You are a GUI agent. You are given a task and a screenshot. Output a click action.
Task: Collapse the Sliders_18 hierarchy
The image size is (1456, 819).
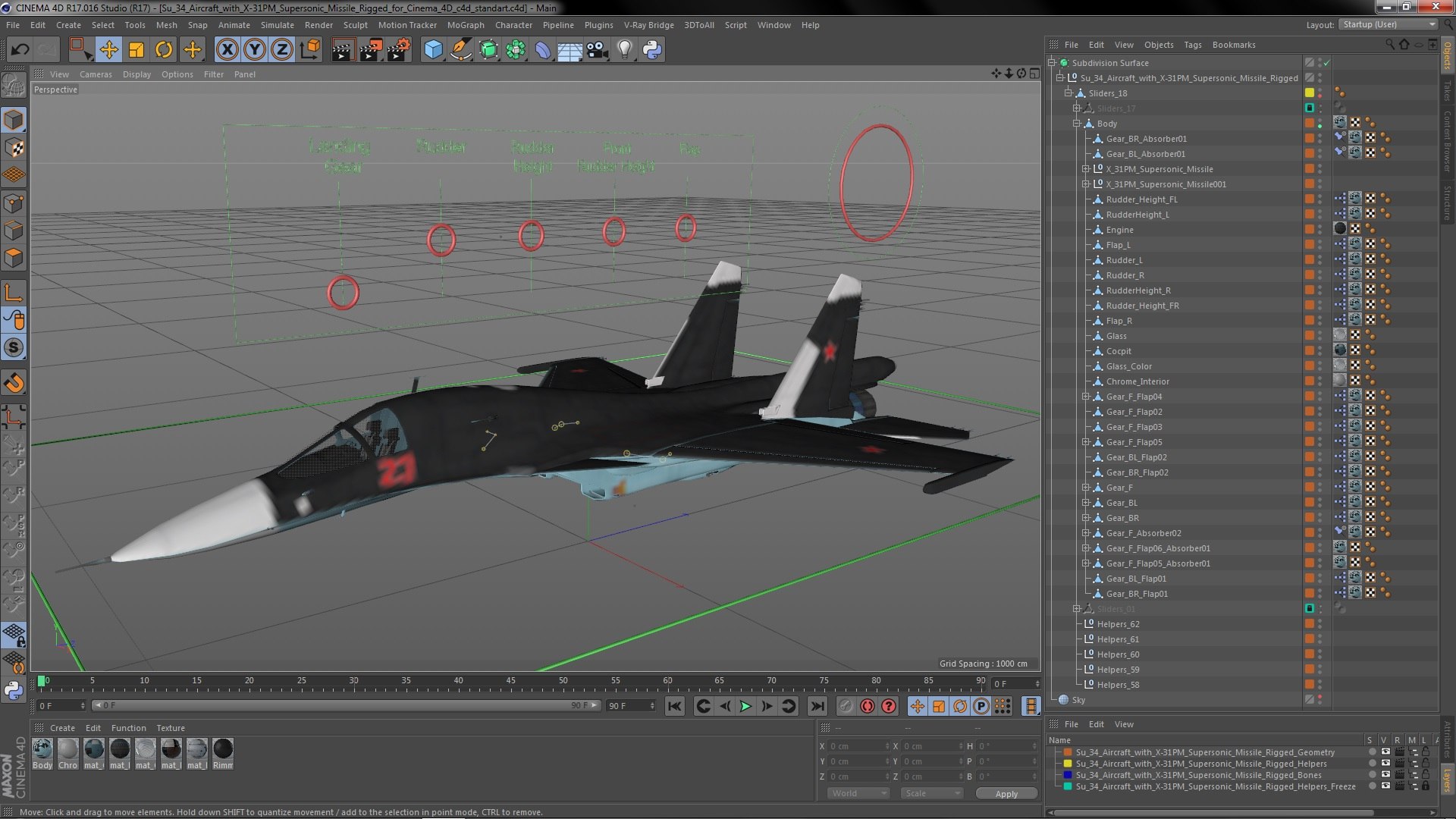pyautogui.click(x=1068, y=93)
